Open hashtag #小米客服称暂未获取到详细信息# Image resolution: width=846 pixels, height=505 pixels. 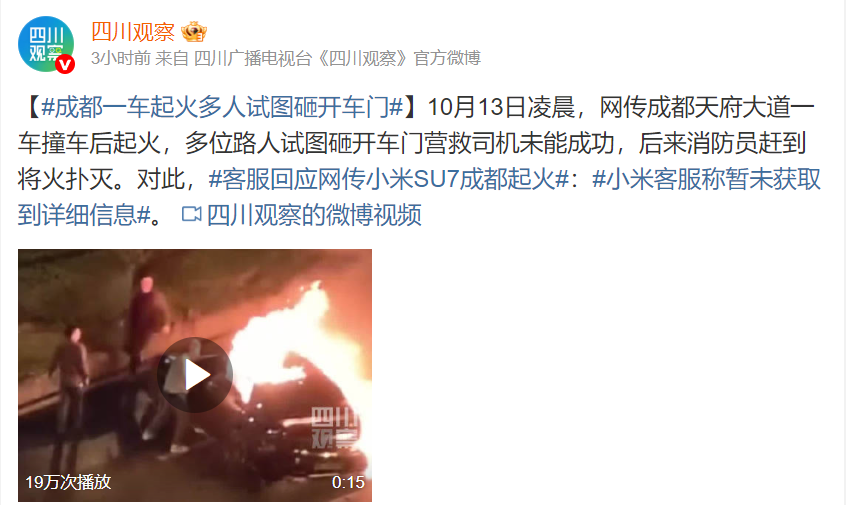tap(419, 197)
